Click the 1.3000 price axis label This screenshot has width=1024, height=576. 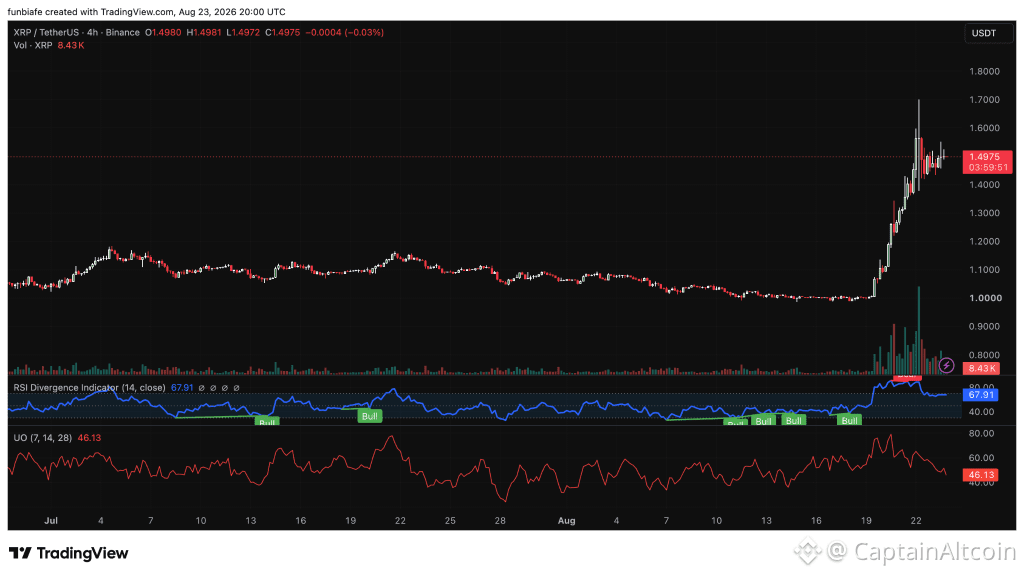984,213
